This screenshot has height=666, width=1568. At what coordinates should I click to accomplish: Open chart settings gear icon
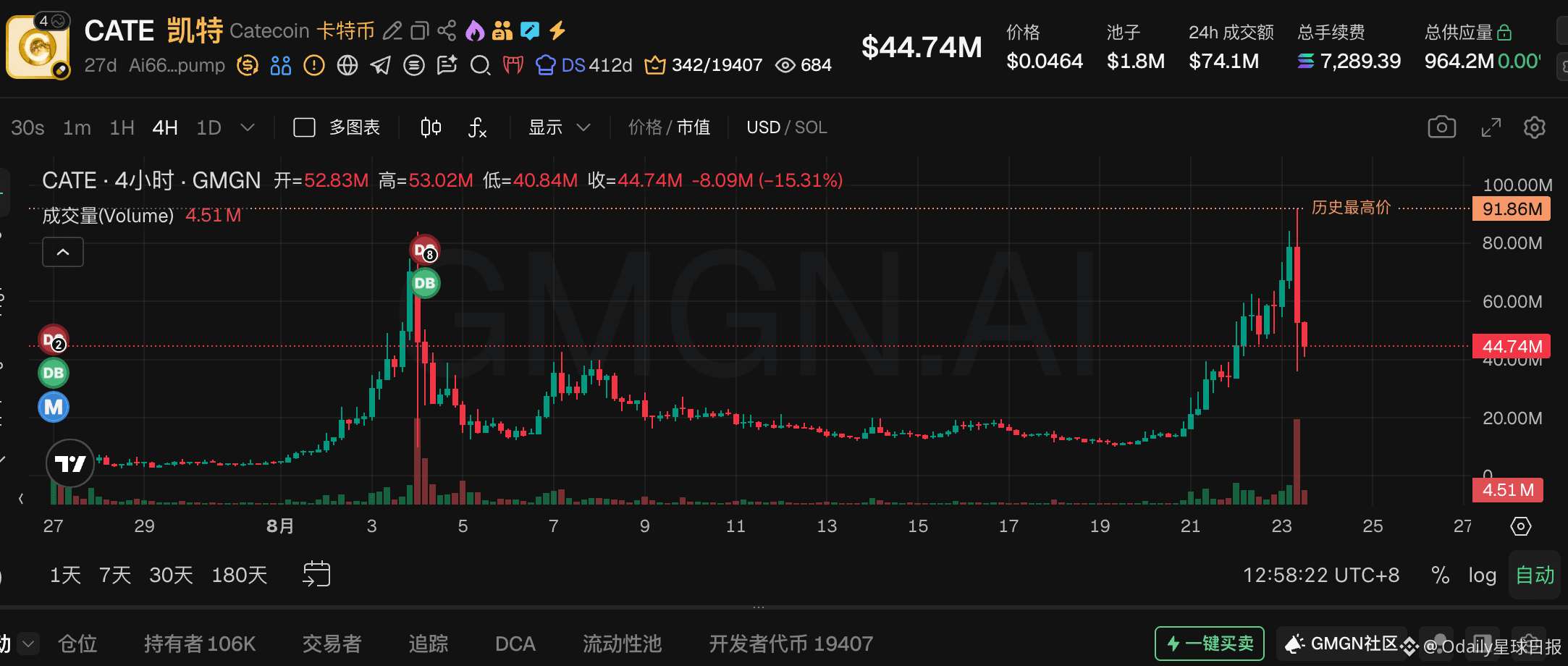click(1534, 127)
